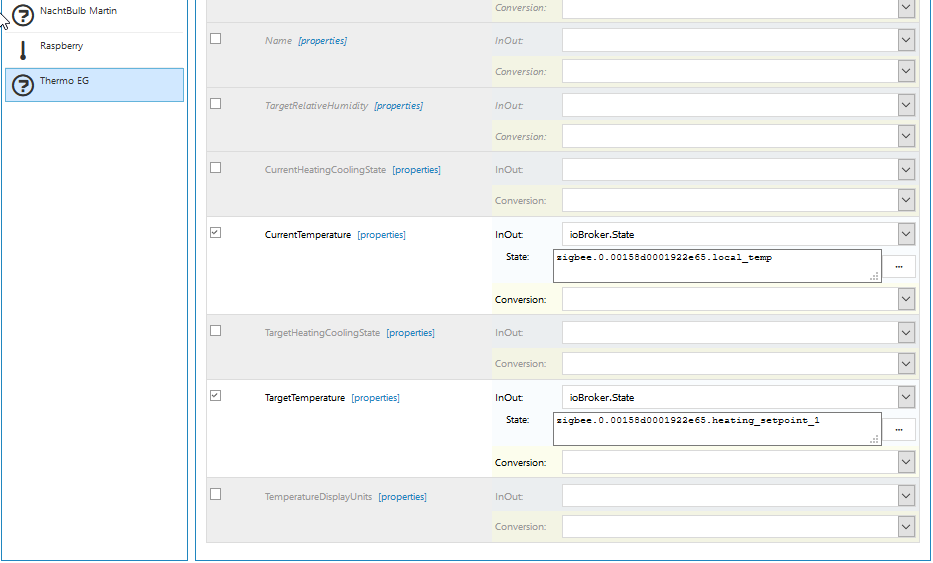
Task: Open CurrentTemperature properties link
Action: coord(381,234)
